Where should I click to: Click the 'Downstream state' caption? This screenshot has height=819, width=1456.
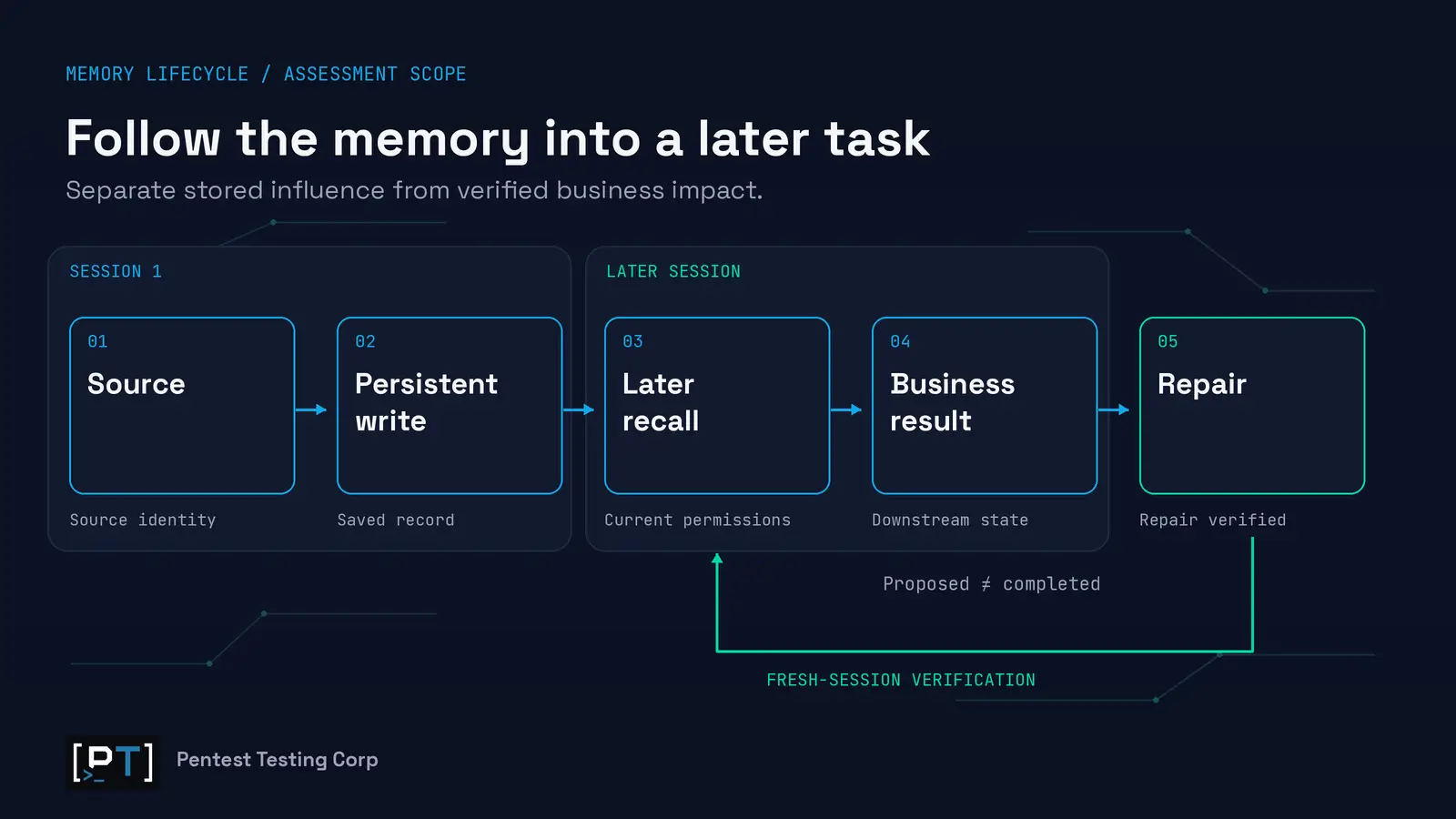click(950, 521)
